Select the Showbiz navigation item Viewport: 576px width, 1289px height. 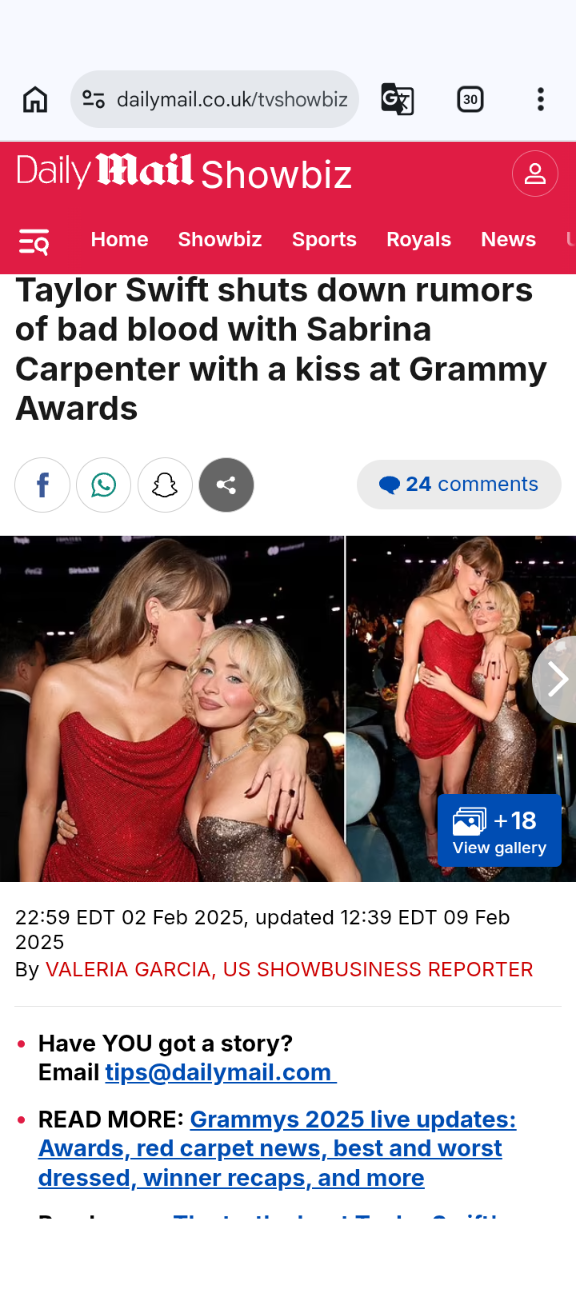[220, 239]
